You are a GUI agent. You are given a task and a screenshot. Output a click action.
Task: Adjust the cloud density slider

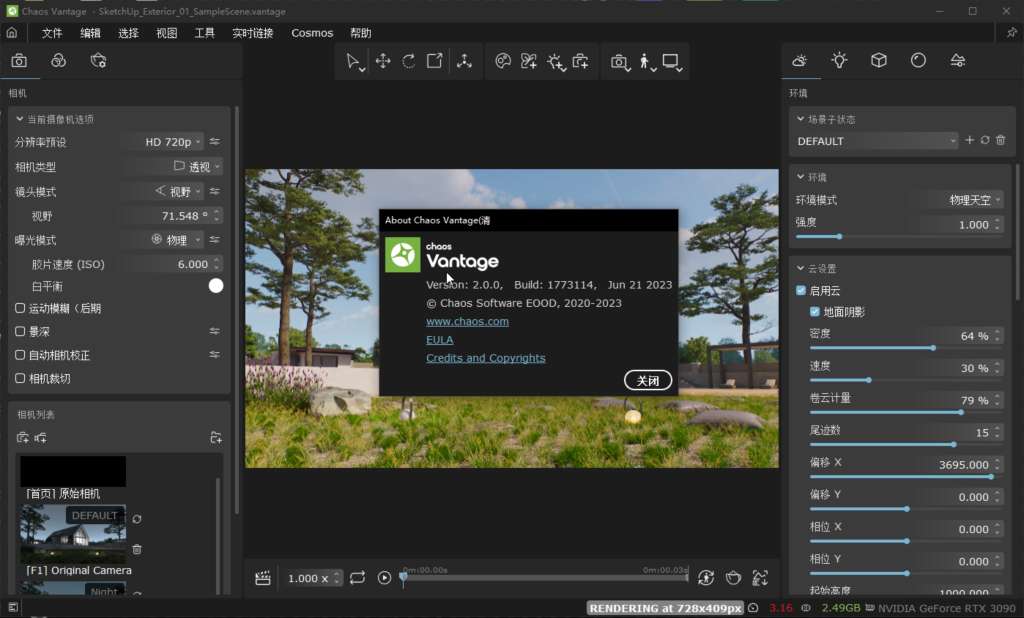[x=906, y=348]
